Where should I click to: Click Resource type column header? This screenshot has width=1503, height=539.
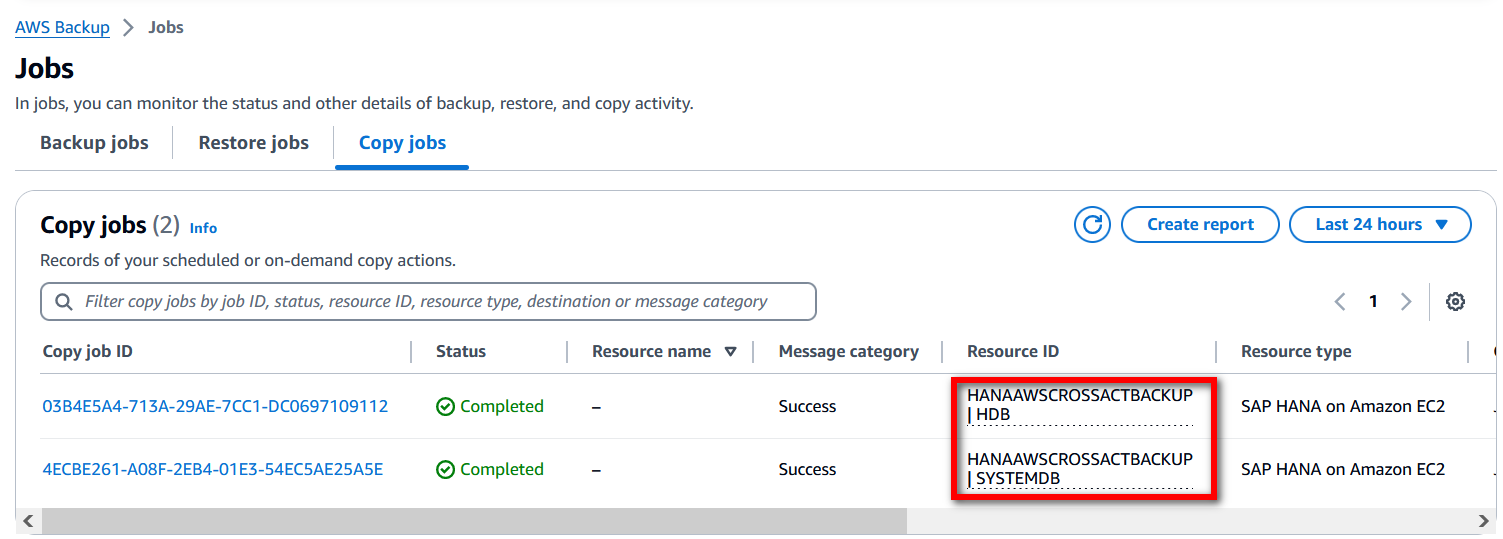1296,352
